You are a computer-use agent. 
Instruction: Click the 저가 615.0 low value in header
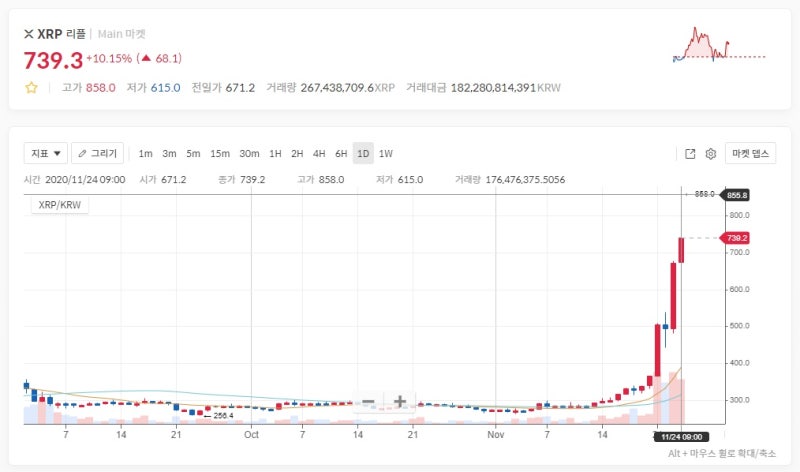[x=153, y=88]
